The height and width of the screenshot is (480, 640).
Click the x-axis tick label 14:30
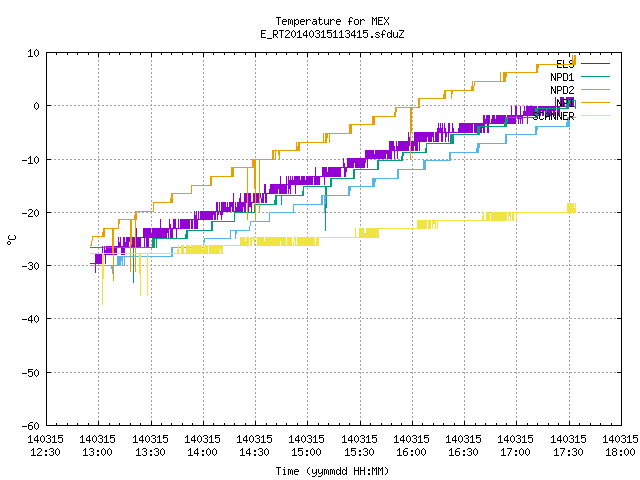tap(254, 452)
